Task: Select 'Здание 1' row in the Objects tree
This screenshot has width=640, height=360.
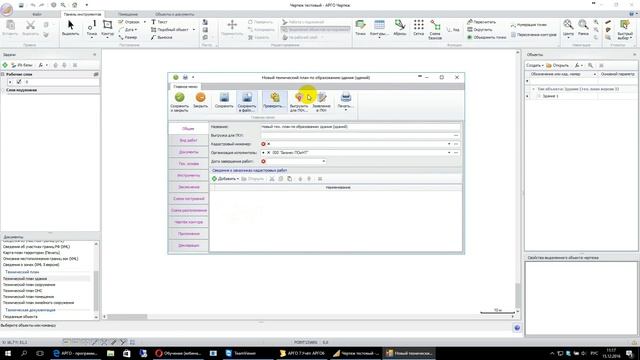Action: coord(550,96)
